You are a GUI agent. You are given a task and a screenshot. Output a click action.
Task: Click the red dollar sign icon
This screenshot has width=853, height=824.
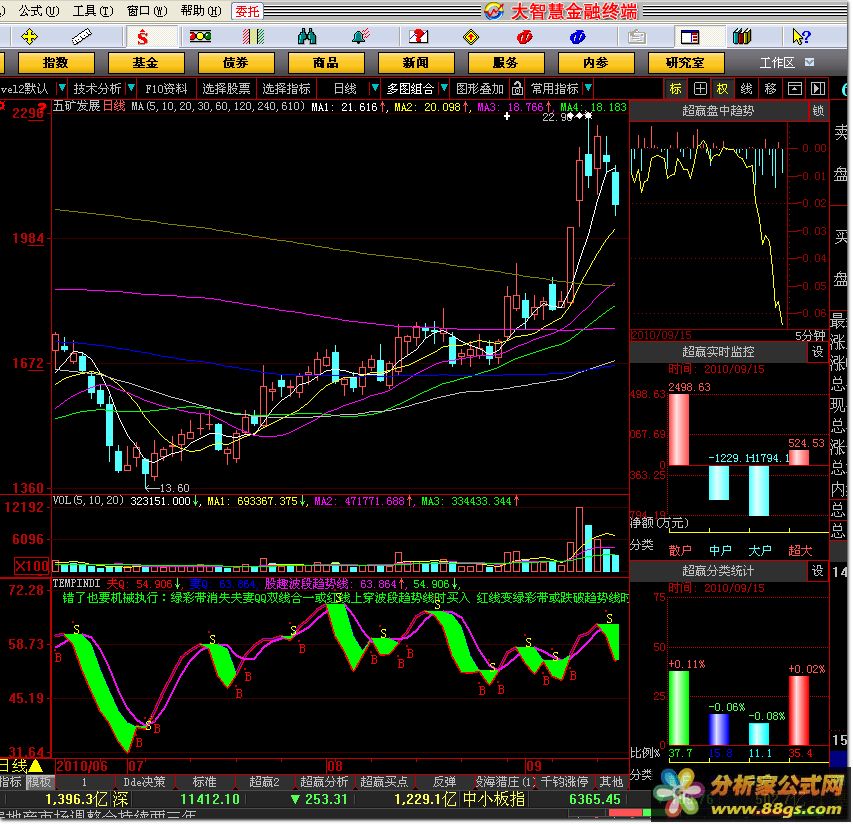(x=143, y=37)
